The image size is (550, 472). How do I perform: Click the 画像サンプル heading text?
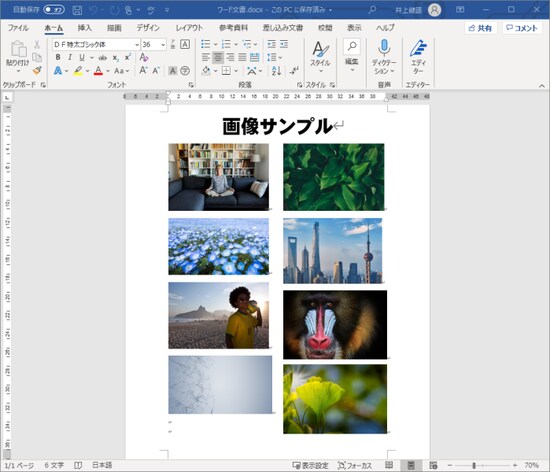277,126
